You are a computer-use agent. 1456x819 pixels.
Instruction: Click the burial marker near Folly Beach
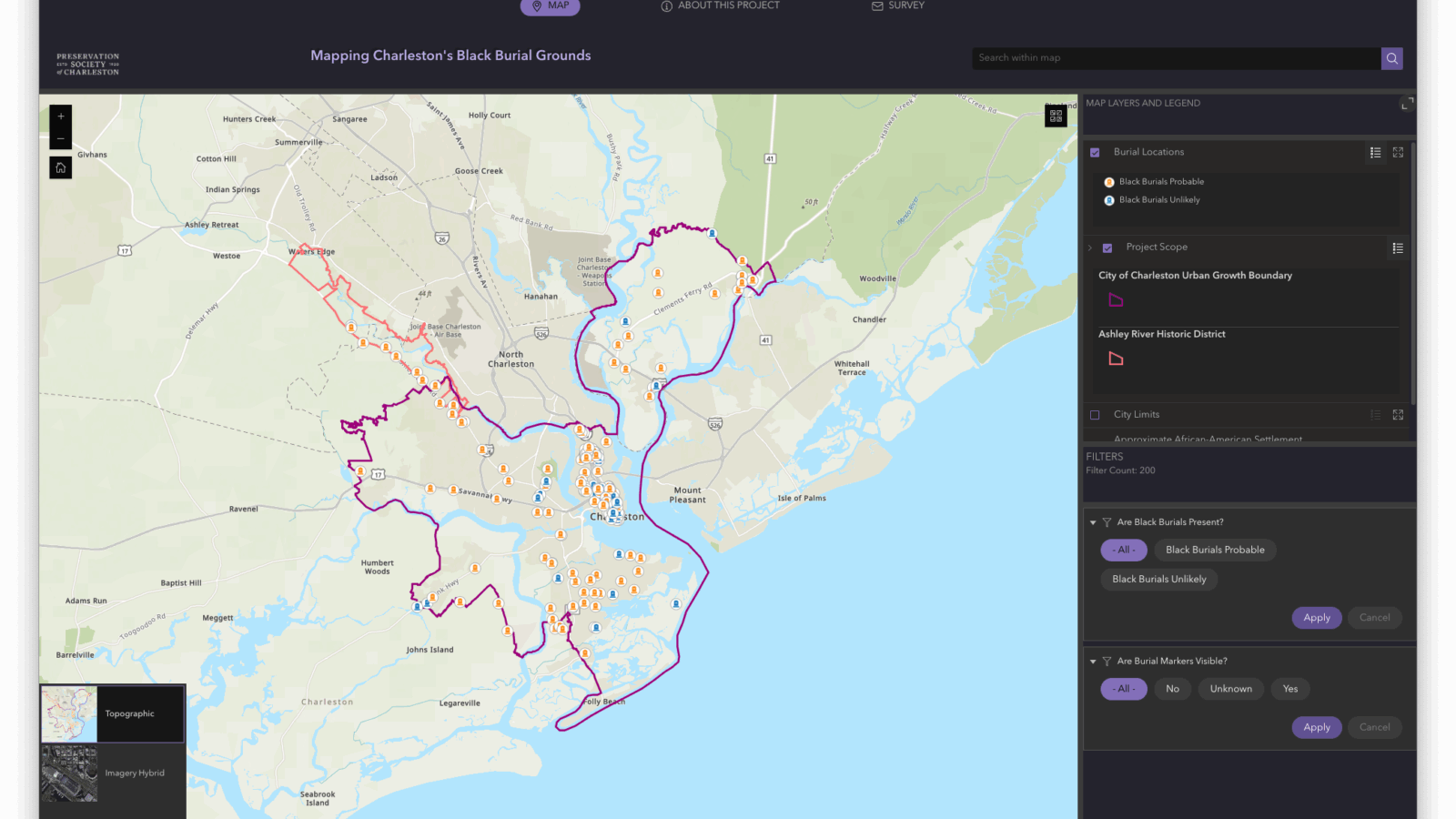585,652
